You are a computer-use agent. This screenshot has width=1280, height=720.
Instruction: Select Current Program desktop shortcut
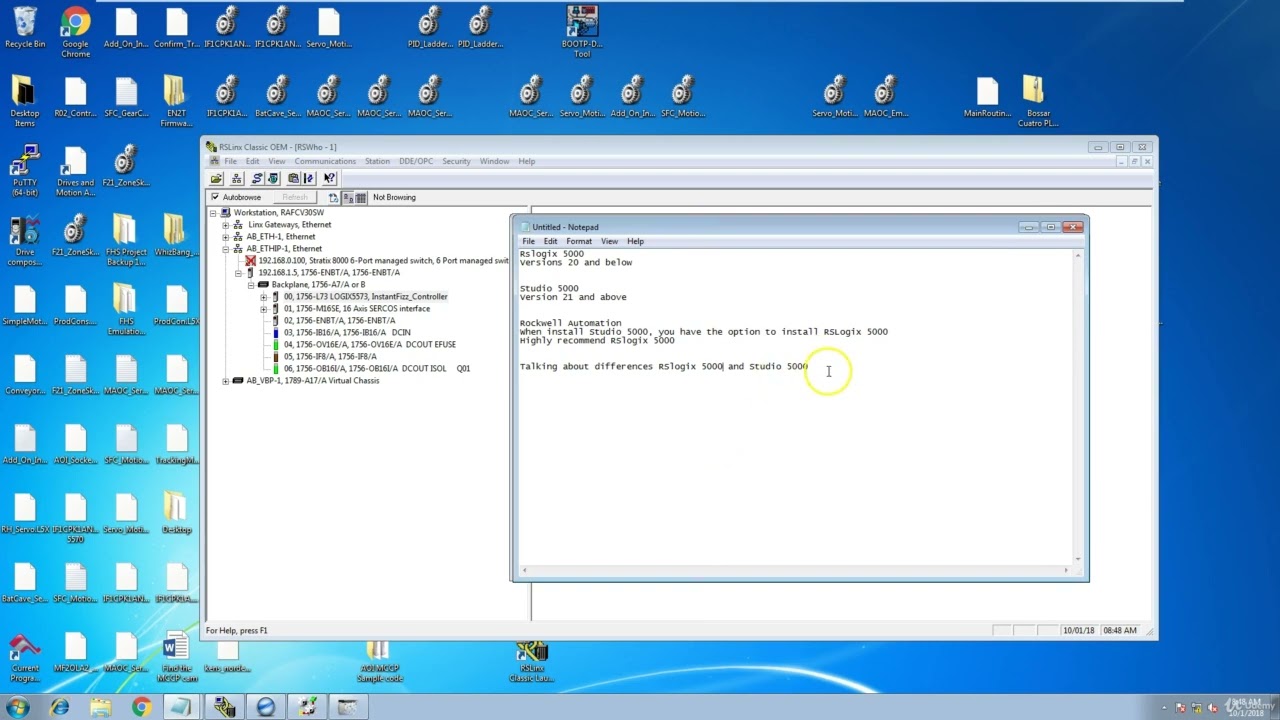click(x=25, y=658)
